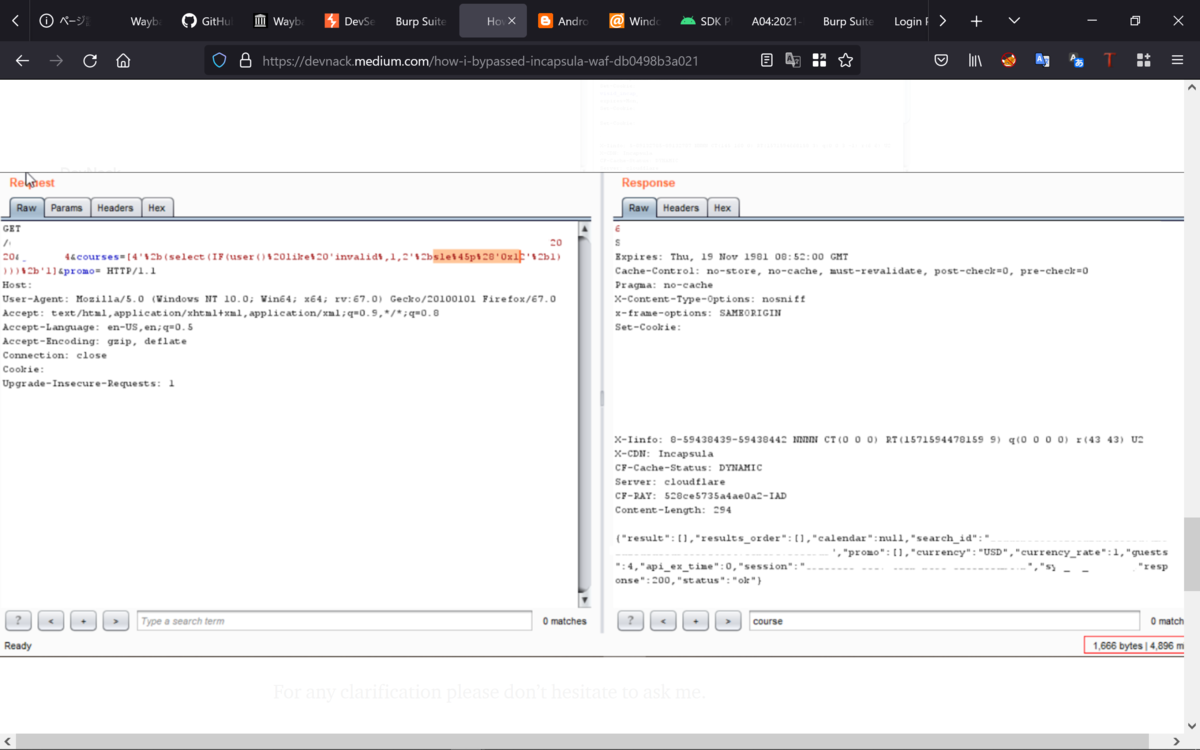Reload the current page
The height and width of the screenshot is (750, 1200).
click(90, 61)
